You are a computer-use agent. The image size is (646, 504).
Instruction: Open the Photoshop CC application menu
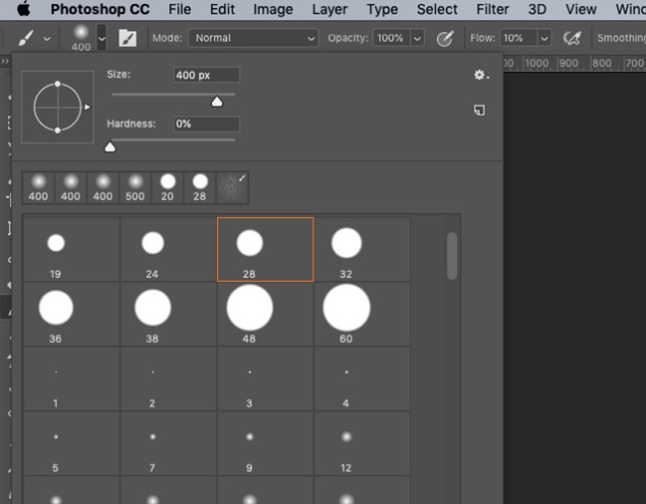[100, 9]
